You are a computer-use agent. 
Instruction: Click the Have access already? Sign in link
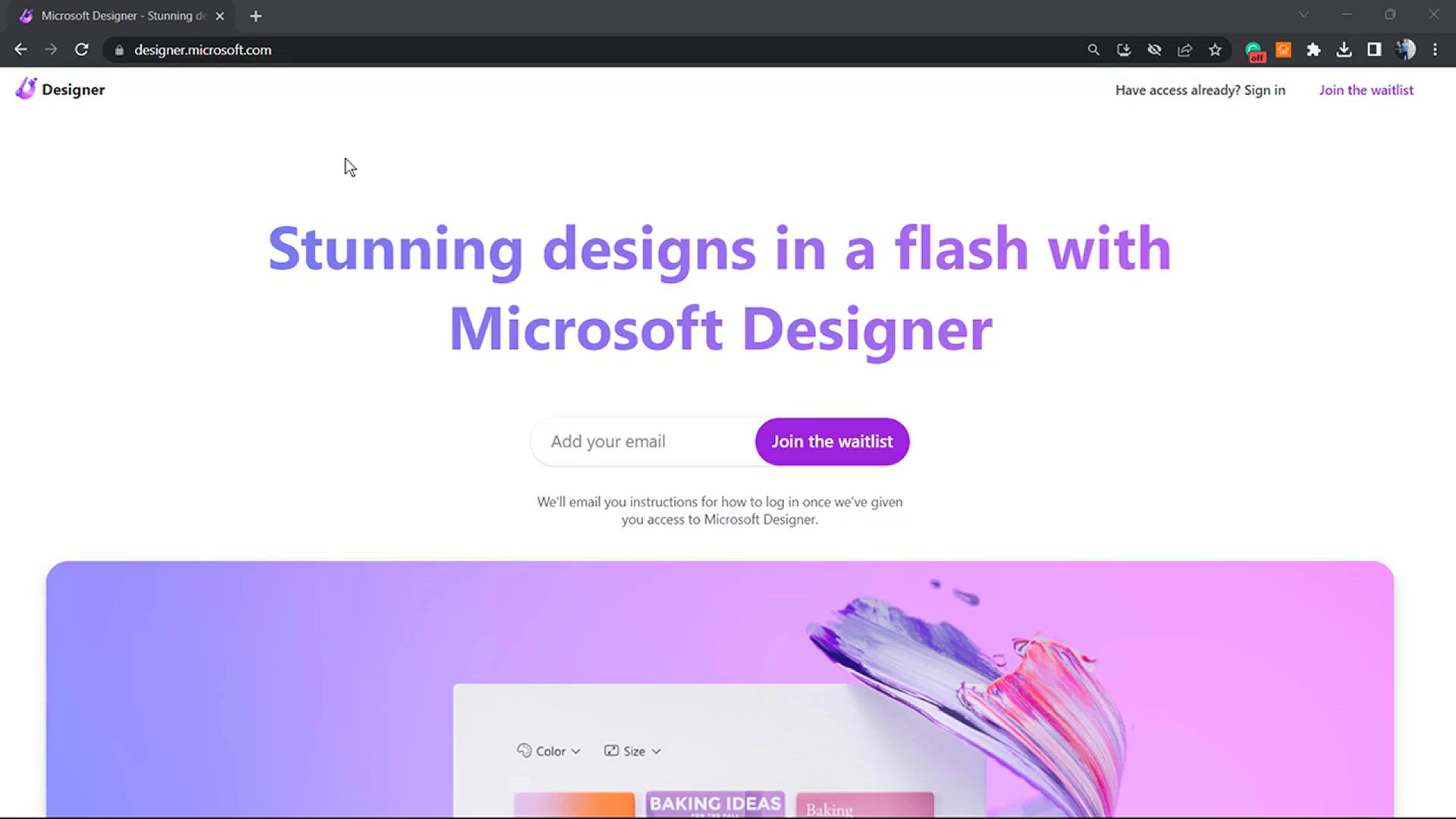click(1200, 90)
